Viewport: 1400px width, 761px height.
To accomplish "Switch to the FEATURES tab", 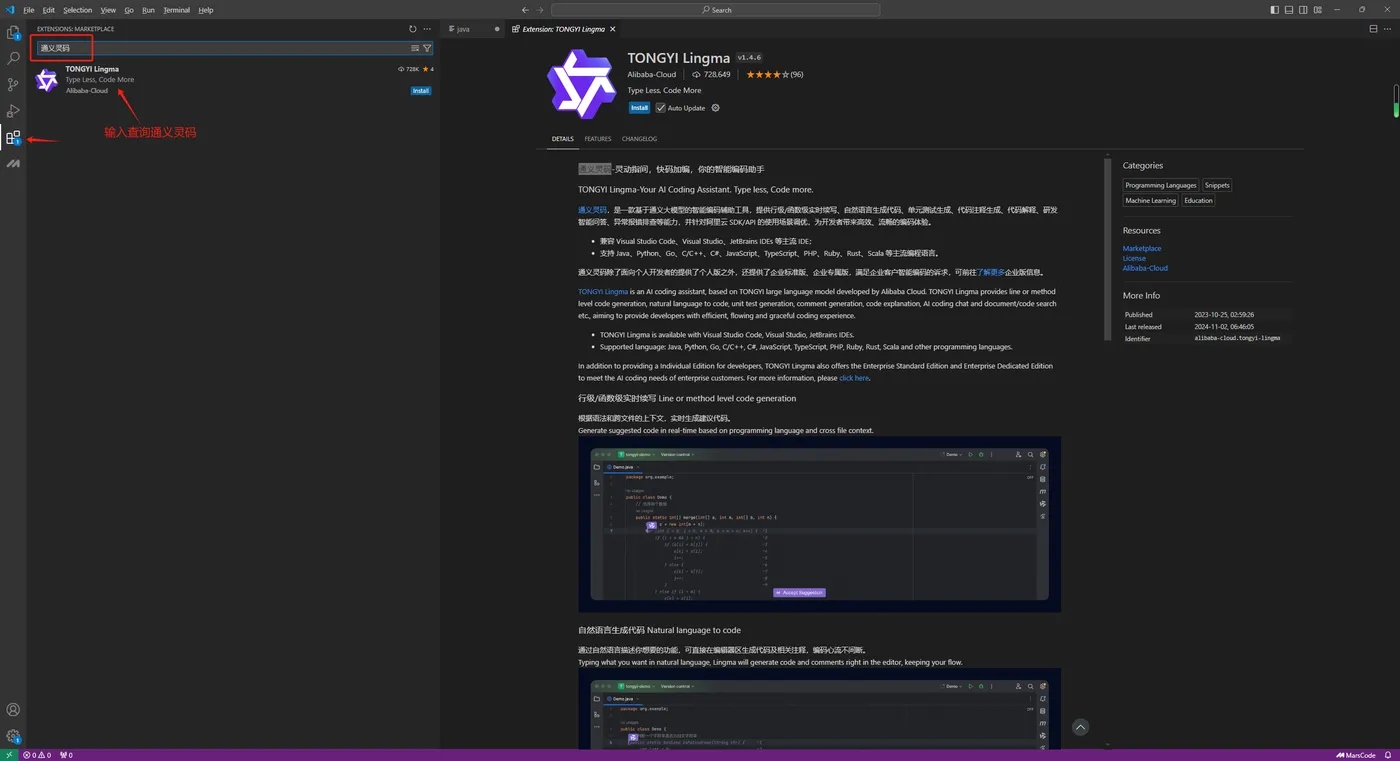I will point(598,139).
